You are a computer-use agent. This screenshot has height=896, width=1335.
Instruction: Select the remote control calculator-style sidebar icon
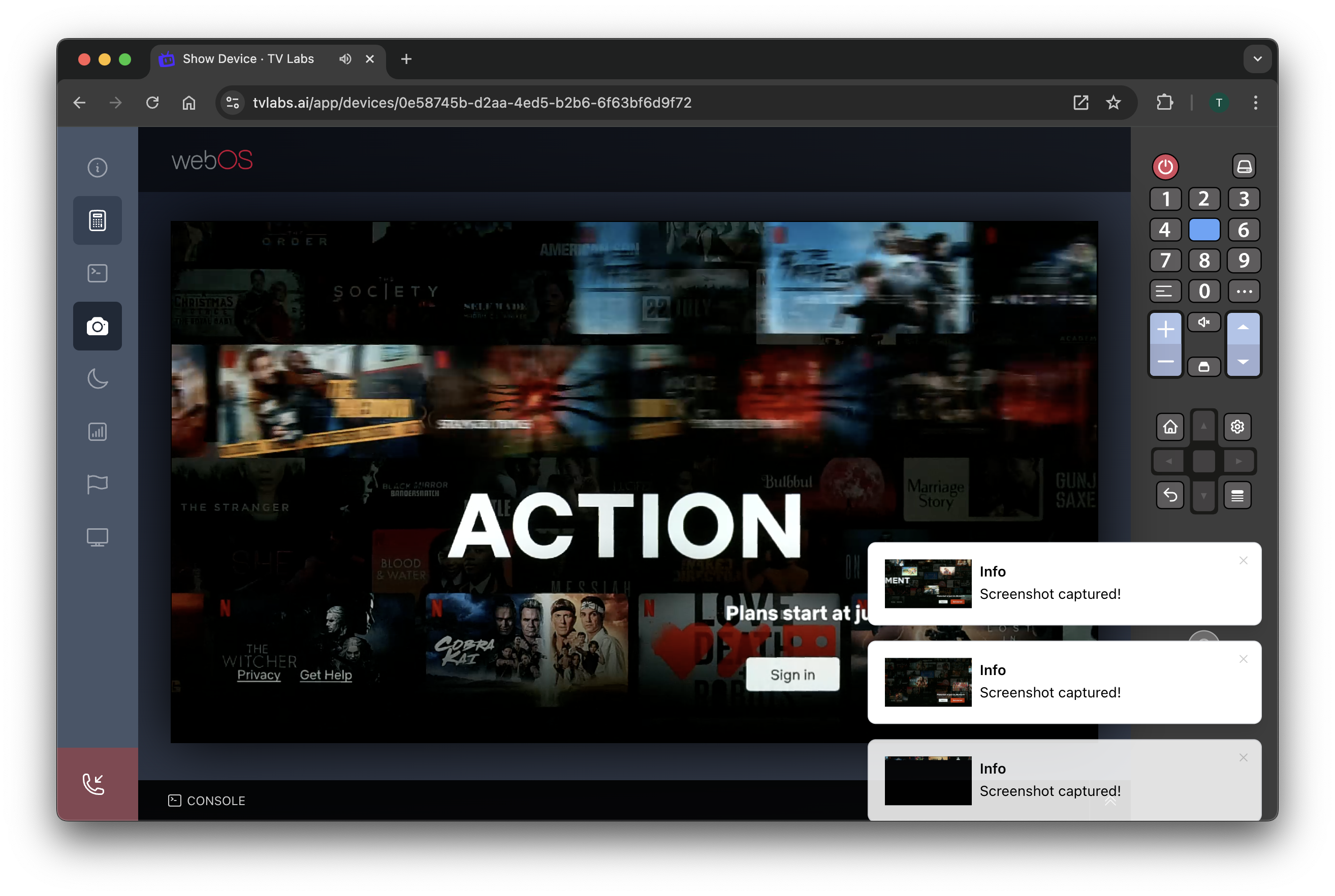pos(97,220)
